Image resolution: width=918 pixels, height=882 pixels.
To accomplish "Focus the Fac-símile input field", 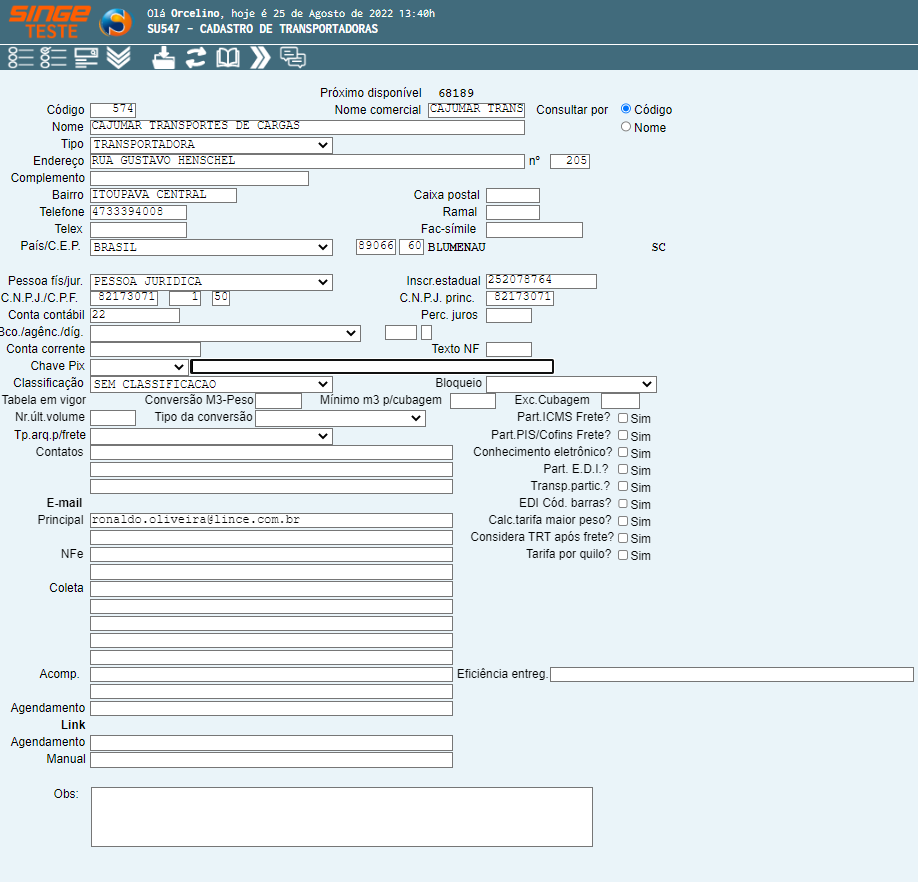I will (535, 229).
